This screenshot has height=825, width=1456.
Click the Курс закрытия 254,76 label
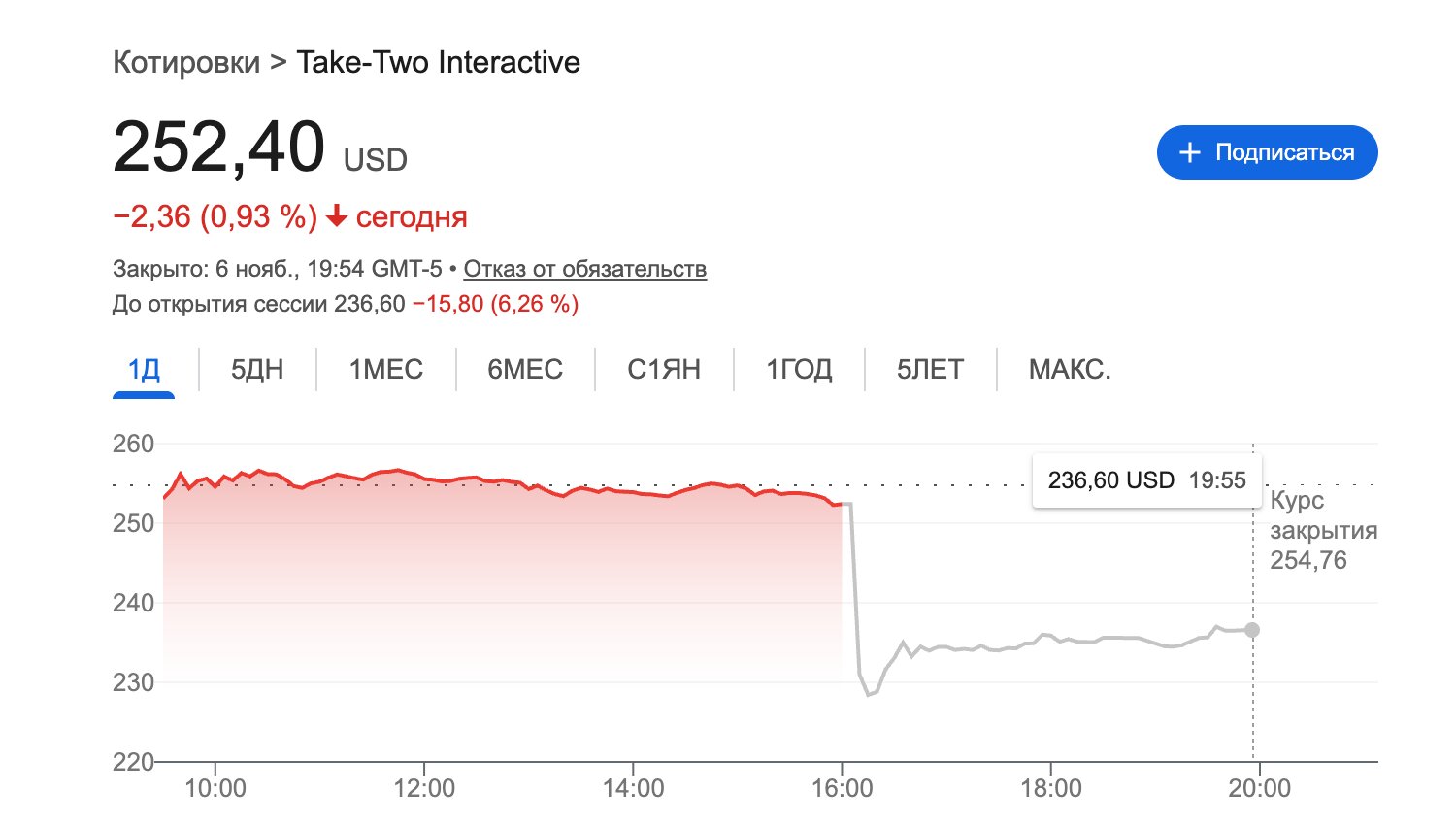point(1323,530)
